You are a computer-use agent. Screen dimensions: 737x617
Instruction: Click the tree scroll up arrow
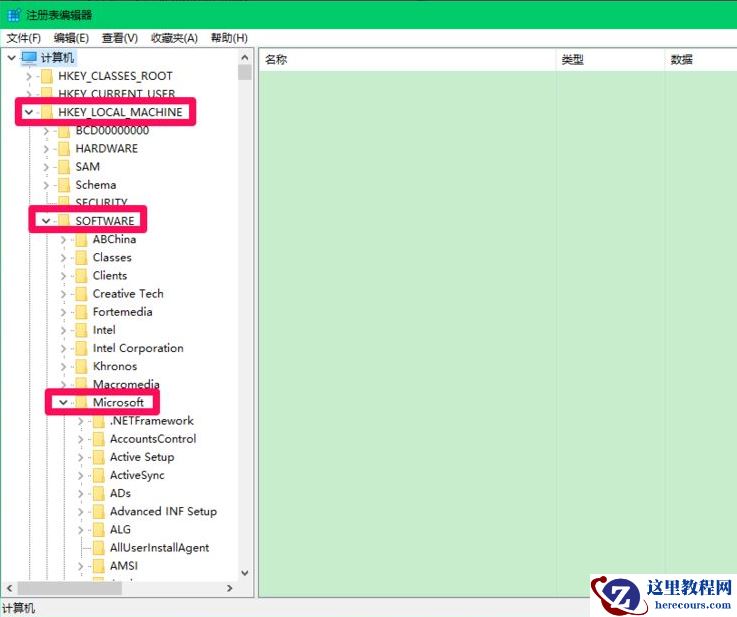click(245, 57)
